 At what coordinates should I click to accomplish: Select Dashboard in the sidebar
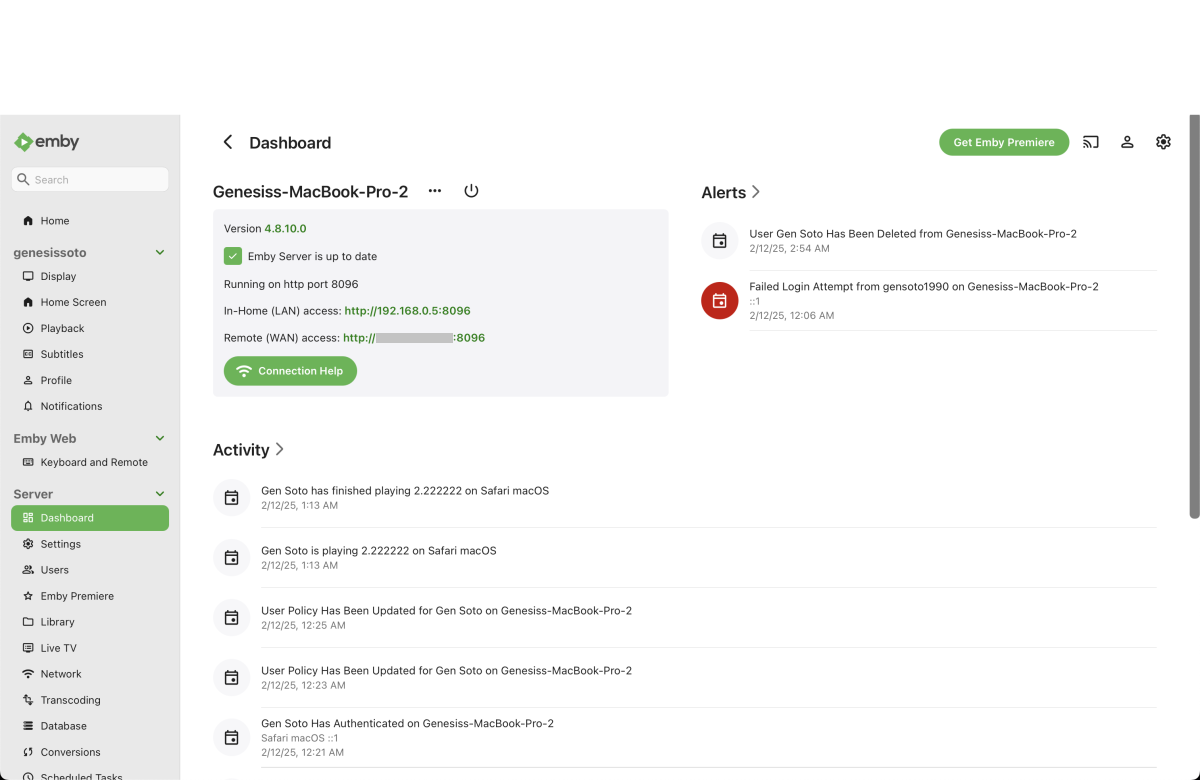(90, 518)
